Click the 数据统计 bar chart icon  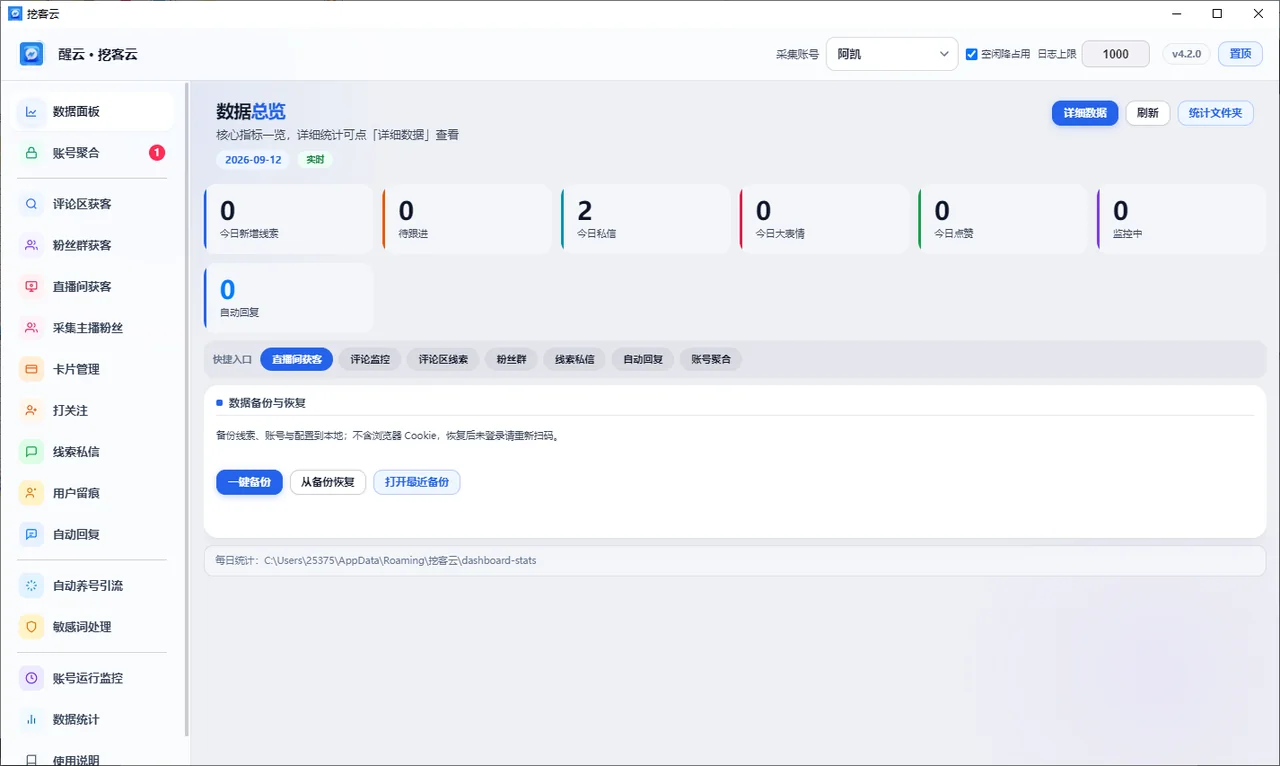point(32,719)
